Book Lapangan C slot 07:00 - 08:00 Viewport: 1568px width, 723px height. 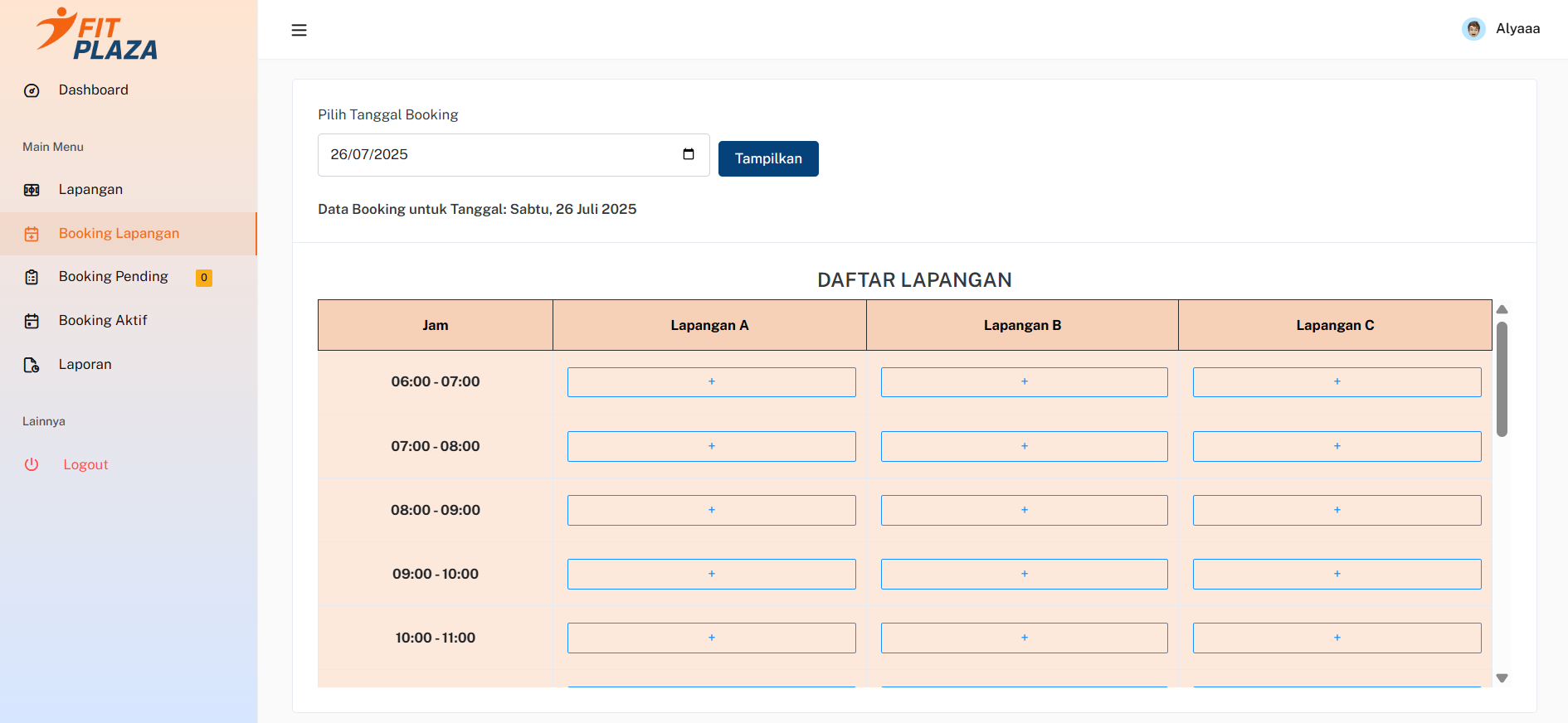[x=1337, y=446]
